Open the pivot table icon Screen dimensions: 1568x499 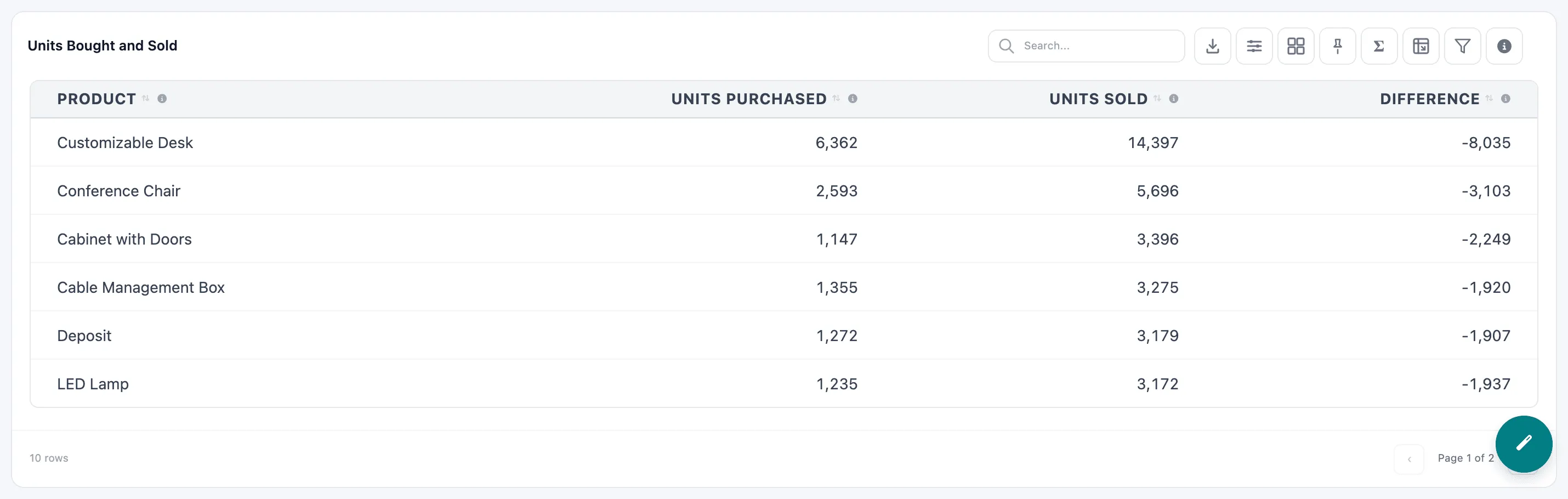1421,46
